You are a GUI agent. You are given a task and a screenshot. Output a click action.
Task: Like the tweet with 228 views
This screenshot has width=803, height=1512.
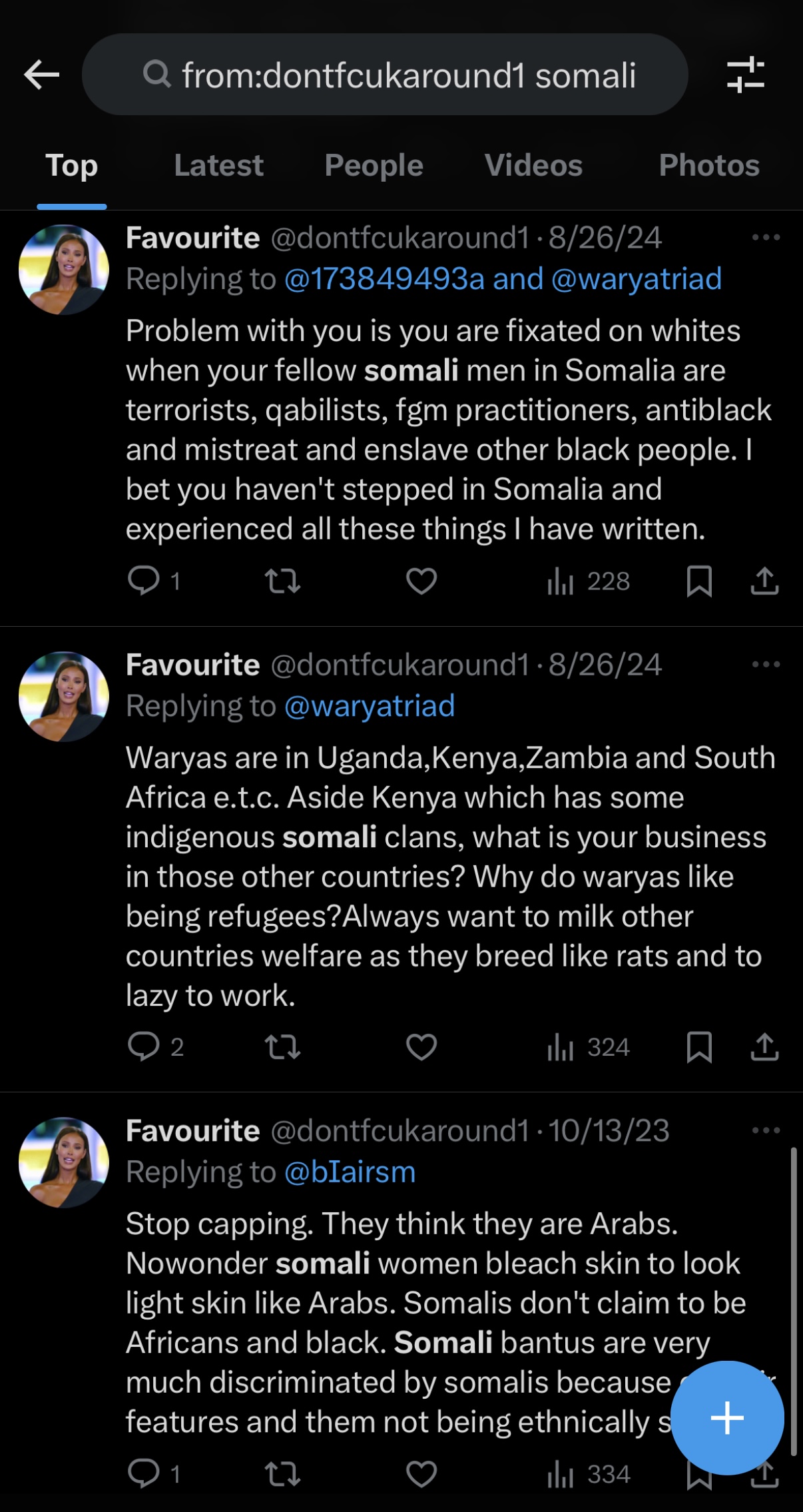(421, 581)
